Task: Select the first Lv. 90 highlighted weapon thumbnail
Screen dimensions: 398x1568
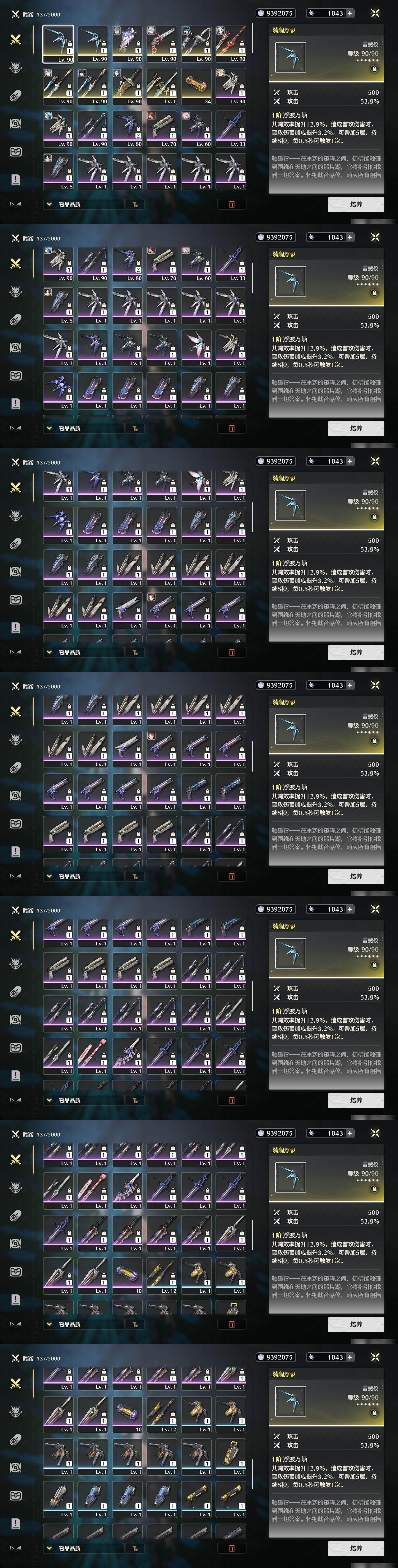Action: pyautogui.click(x=58, y=44)
